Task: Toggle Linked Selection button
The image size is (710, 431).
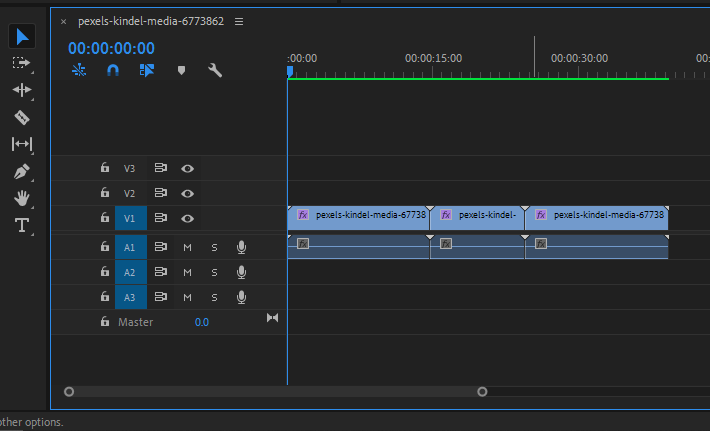Action: point(147,70)
